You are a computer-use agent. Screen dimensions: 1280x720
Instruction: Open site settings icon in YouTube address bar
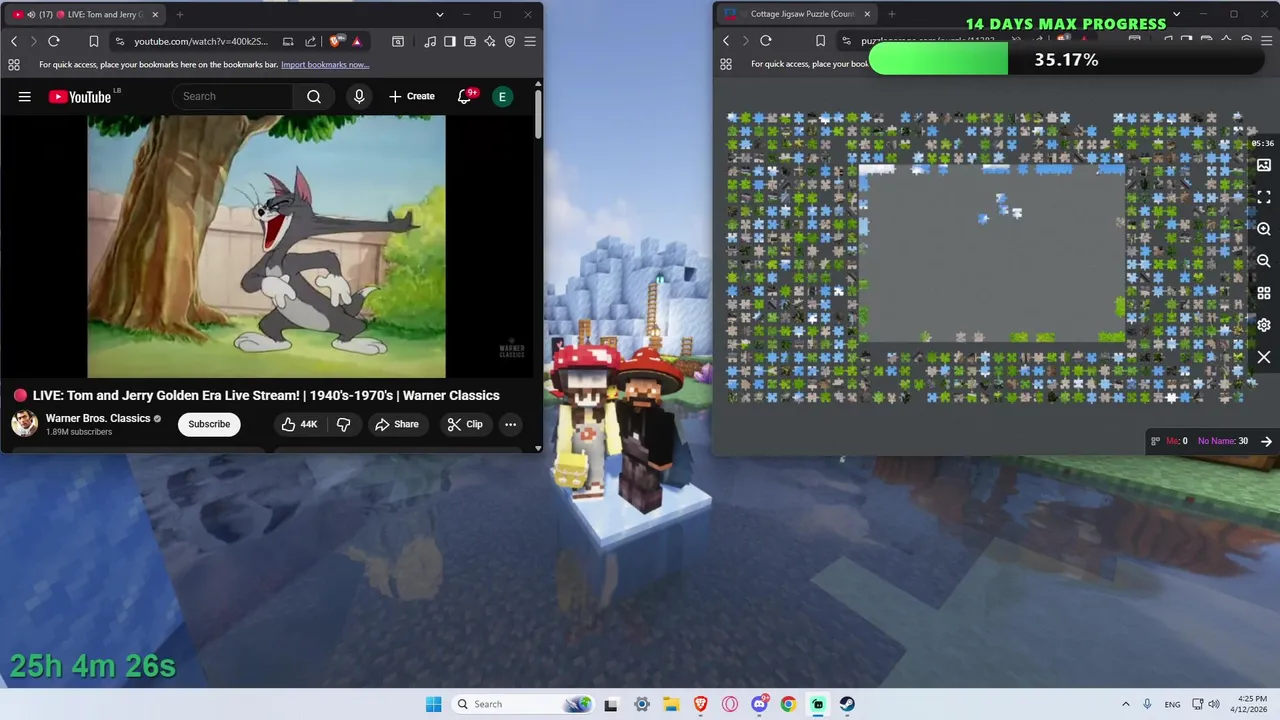[x=120, y=41]
